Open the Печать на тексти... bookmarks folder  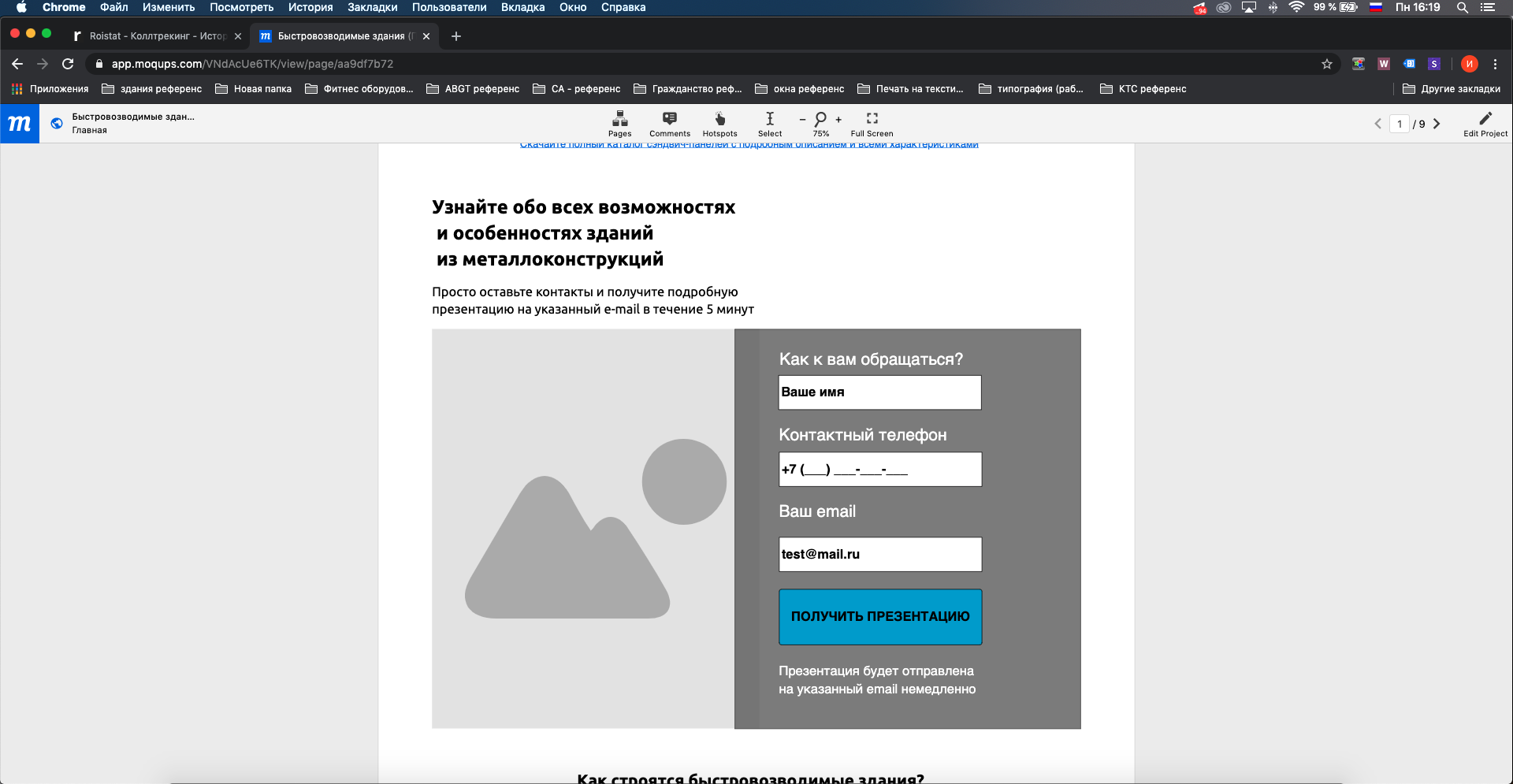(911, 89)
